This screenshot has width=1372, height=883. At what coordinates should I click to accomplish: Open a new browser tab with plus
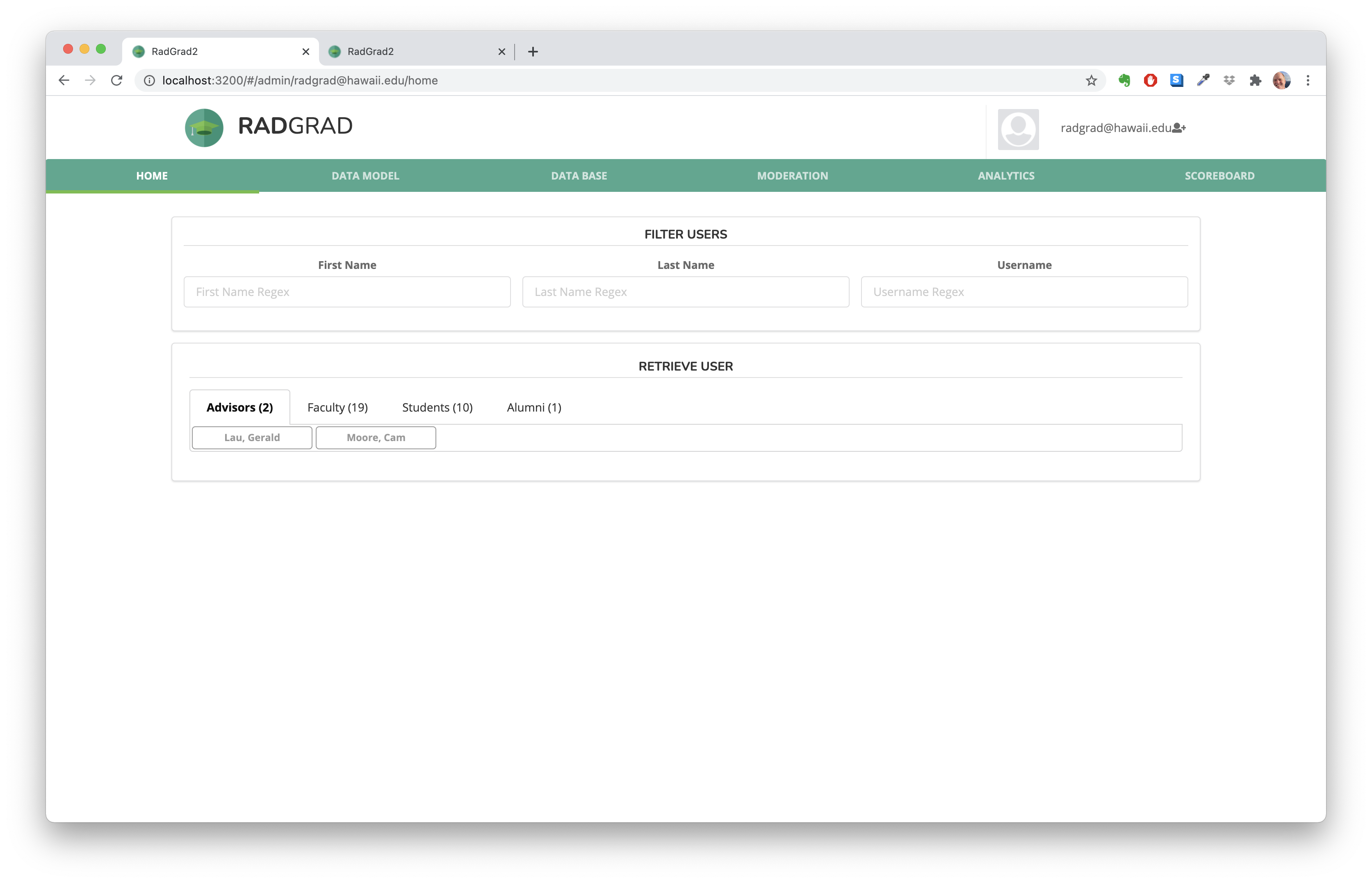pyautogui.click(x=533, y=52)
